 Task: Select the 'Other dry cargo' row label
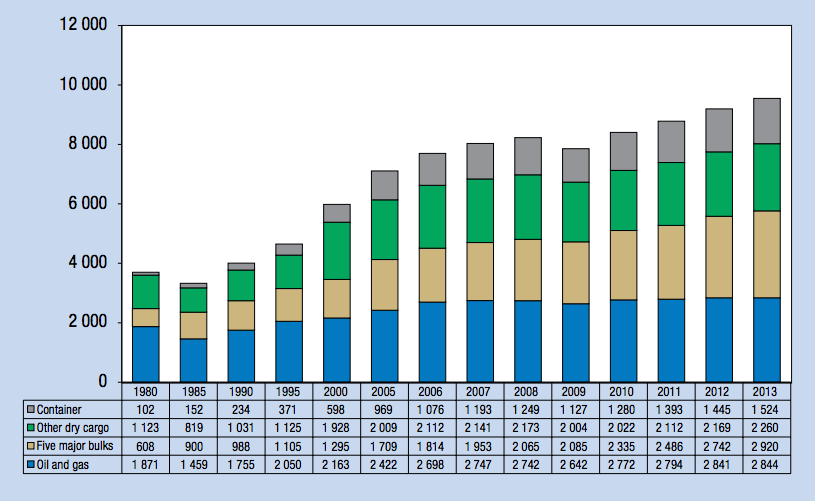coord(73,428)
